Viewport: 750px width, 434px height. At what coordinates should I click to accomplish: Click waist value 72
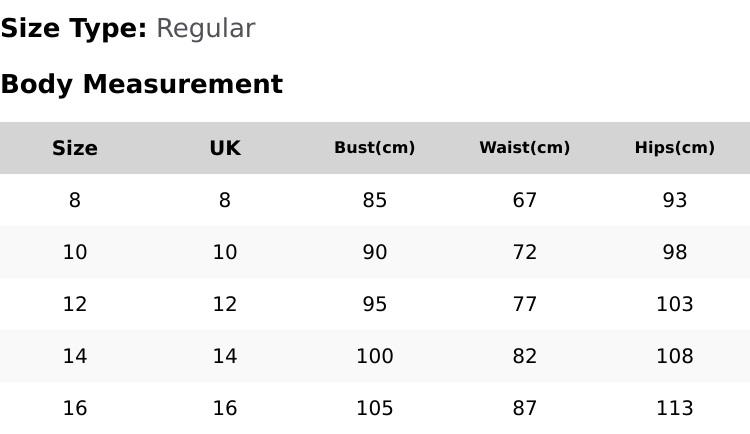(525, 252)
